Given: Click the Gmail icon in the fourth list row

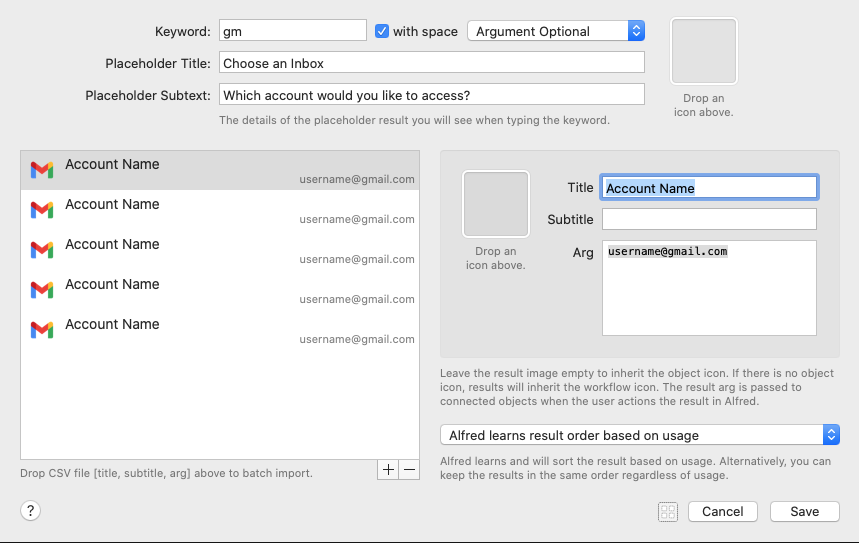Looking at the screenshot, I should [x=41, y=290].
